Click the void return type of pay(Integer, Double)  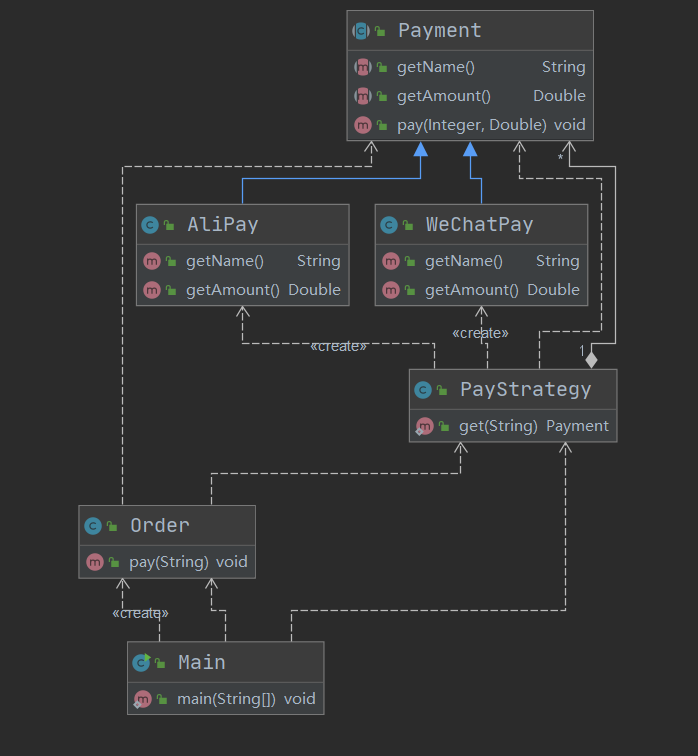(570, 125)
